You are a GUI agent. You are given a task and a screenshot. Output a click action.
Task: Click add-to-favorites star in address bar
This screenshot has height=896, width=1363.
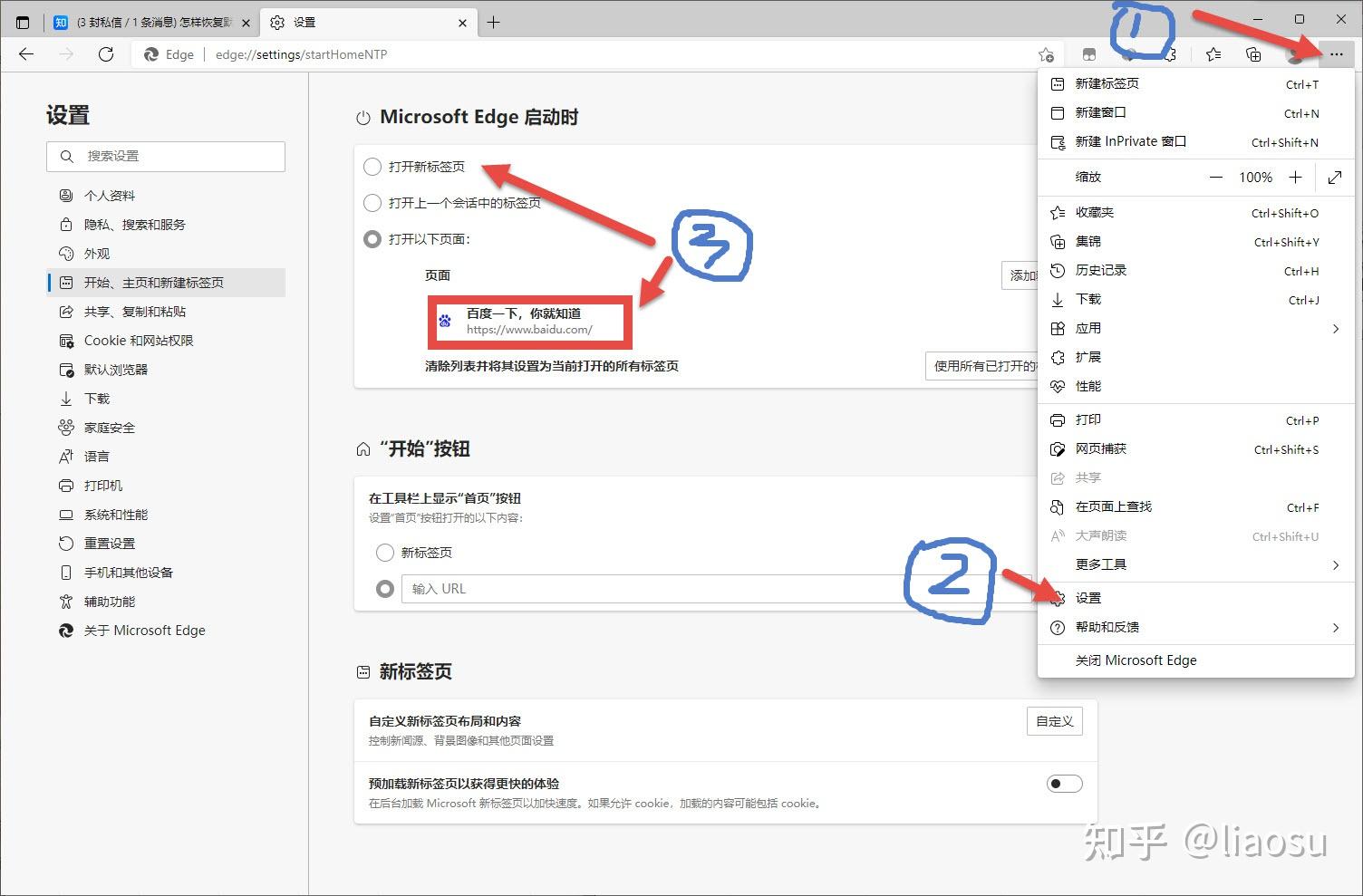coord(1046,54)
